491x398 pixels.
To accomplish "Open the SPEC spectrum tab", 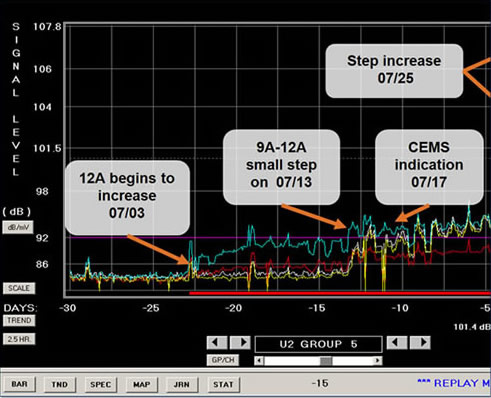I will point(100,384).
